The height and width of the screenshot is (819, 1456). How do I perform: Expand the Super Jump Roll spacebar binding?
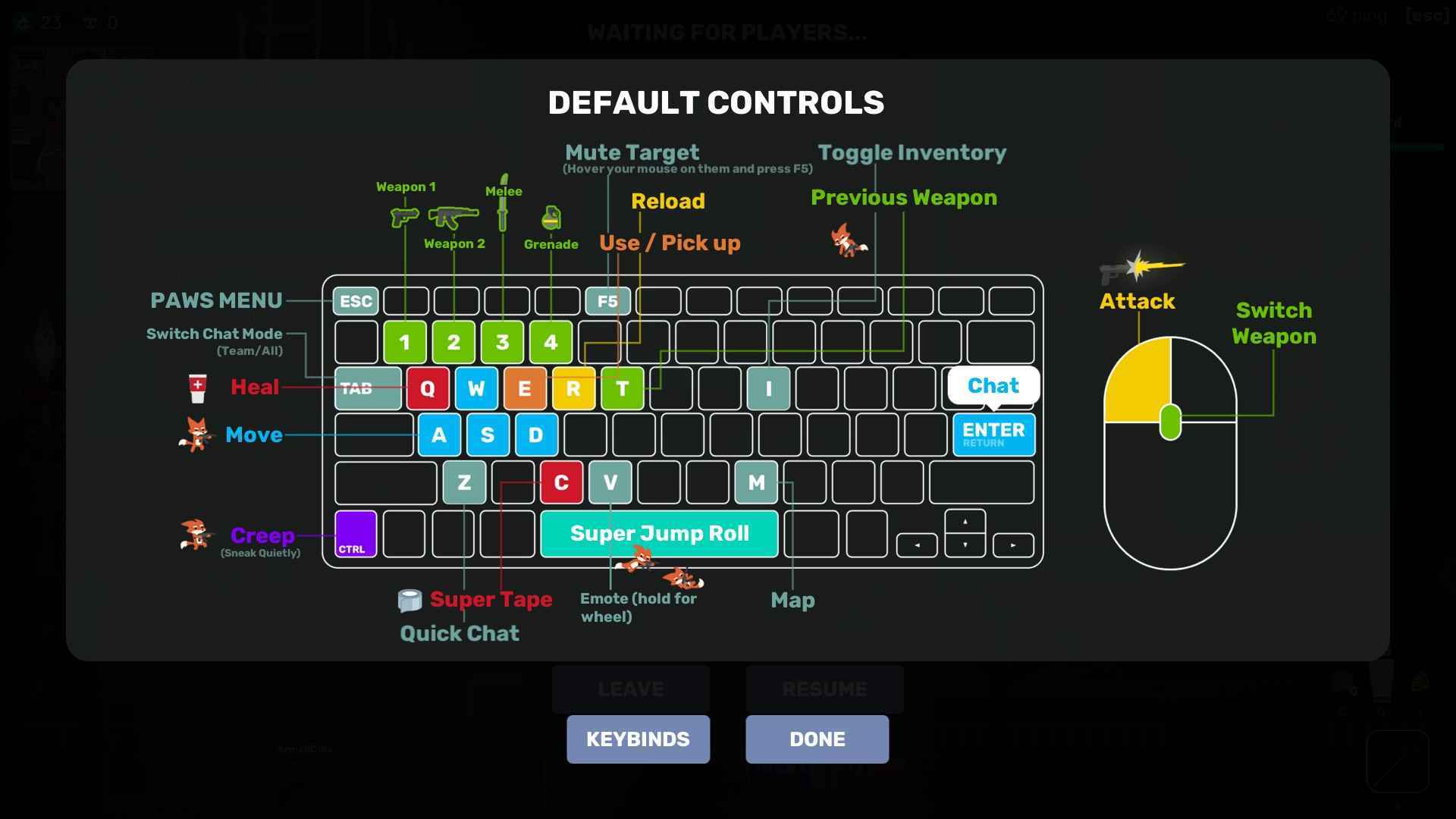tap(659, 534)
